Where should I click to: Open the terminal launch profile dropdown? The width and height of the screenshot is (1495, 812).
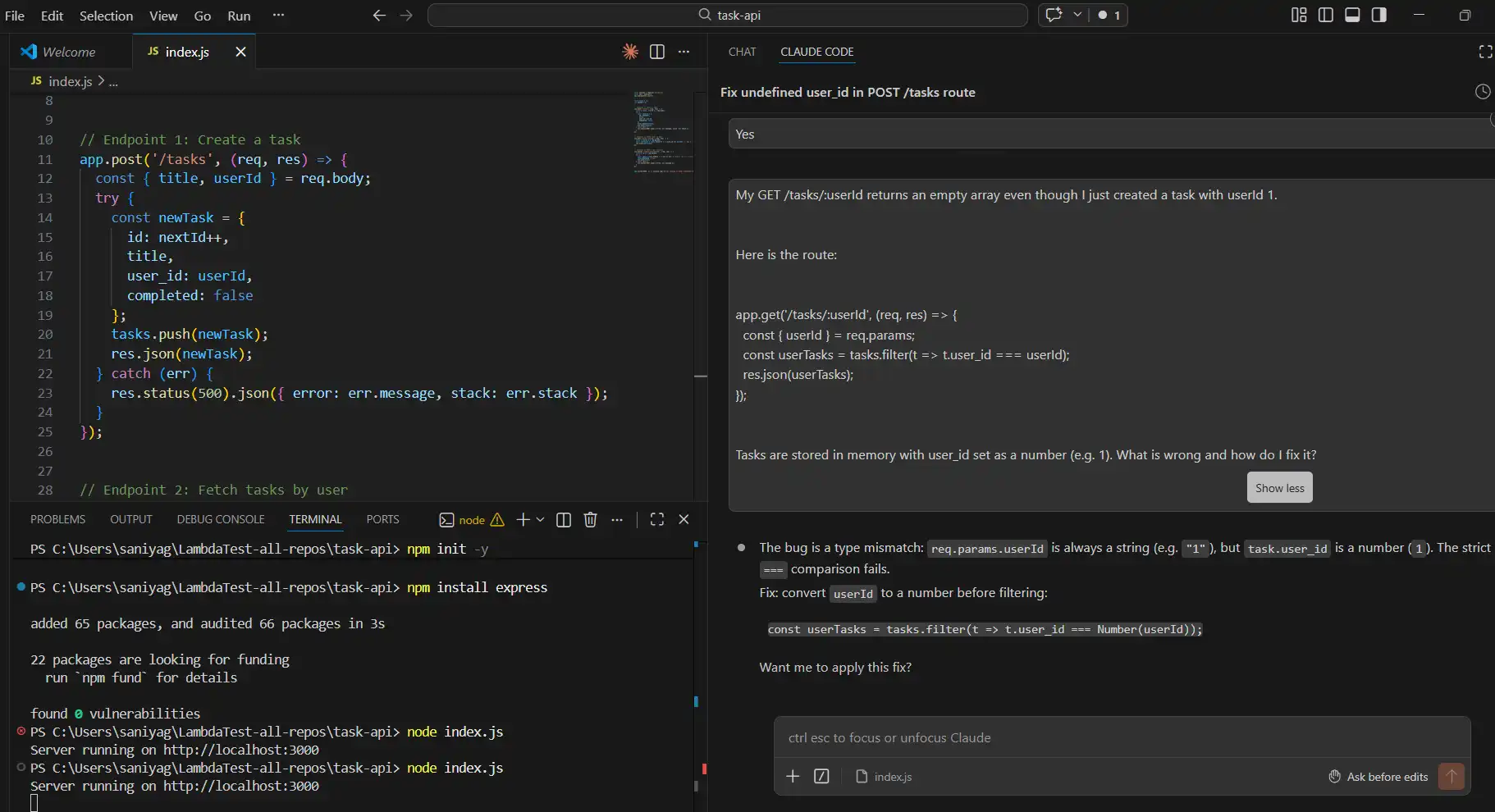[541, 520]
